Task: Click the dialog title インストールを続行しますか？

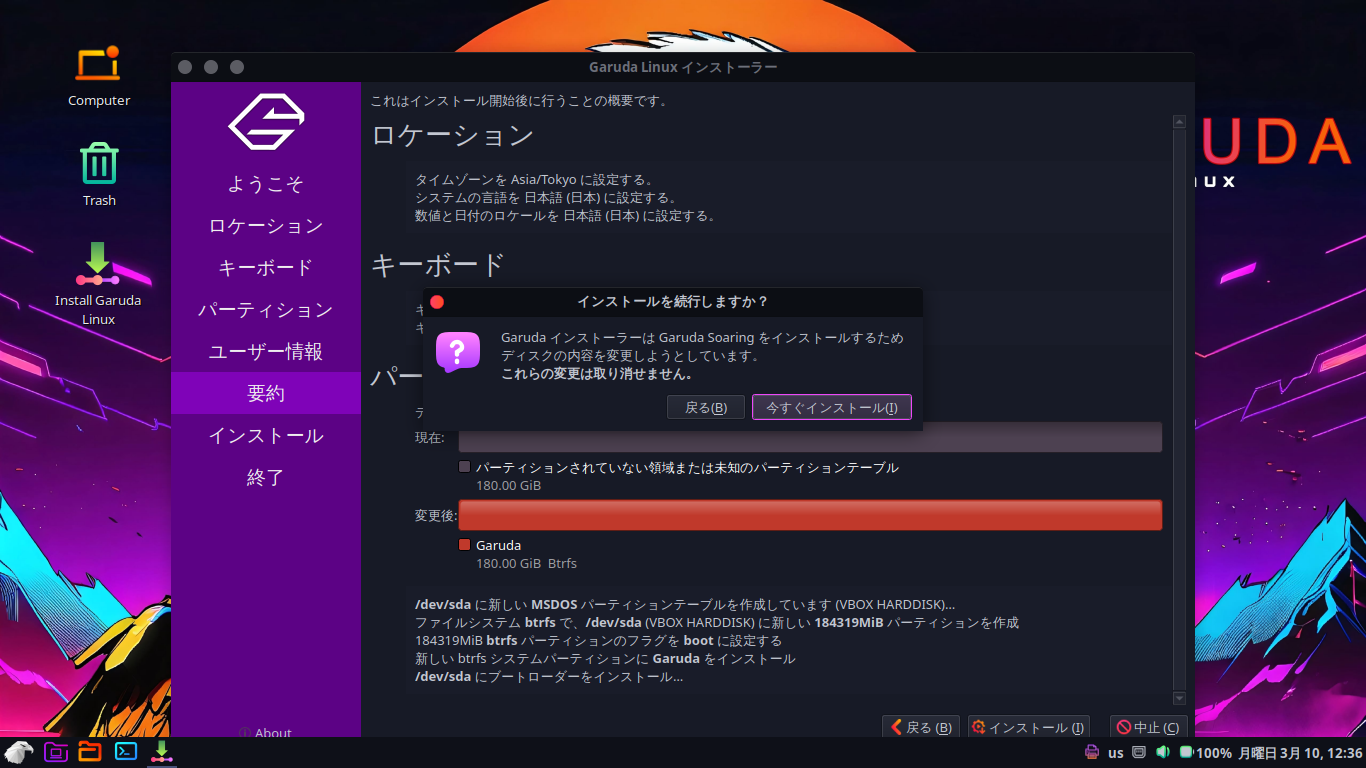Action: coord(673,301)
